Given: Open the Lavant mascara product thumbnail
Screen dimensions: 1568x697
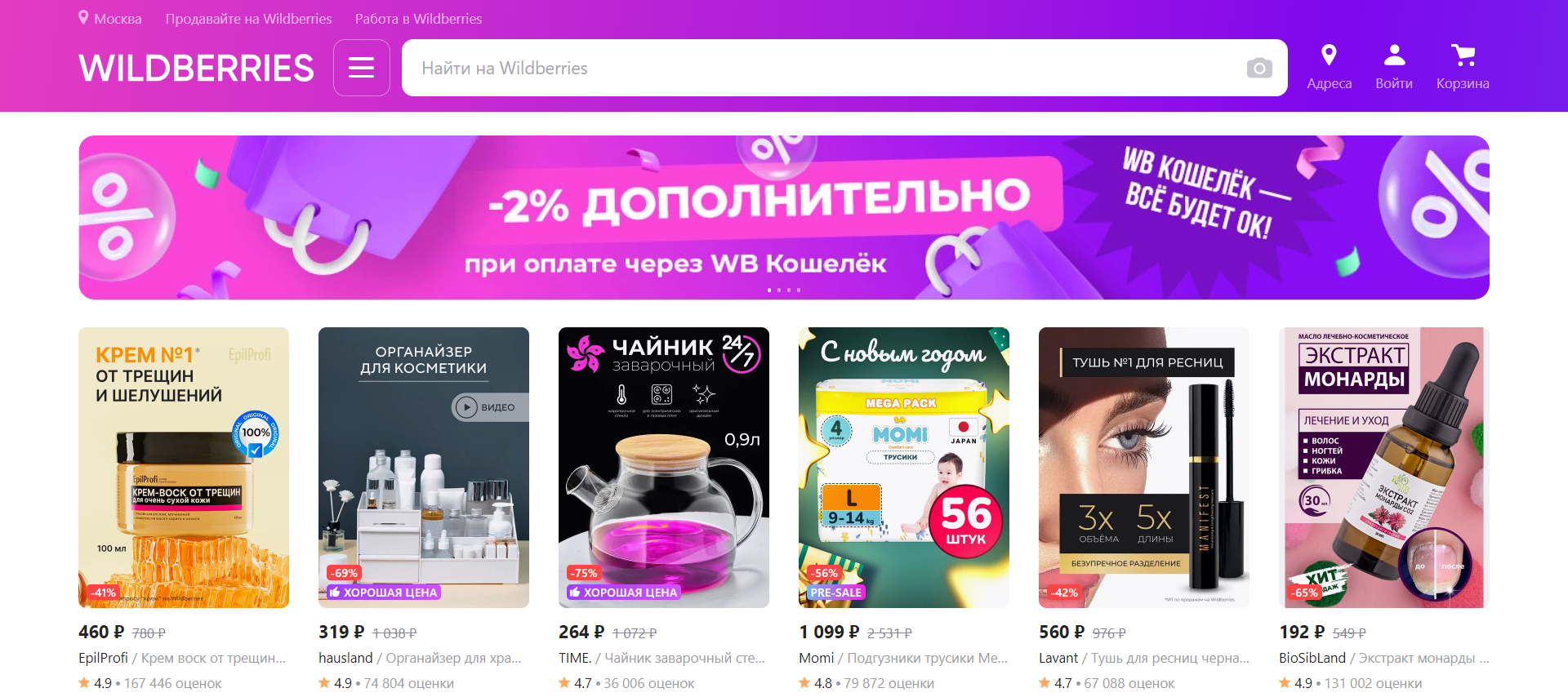Looking at the screenshot, I should 1144,468.
